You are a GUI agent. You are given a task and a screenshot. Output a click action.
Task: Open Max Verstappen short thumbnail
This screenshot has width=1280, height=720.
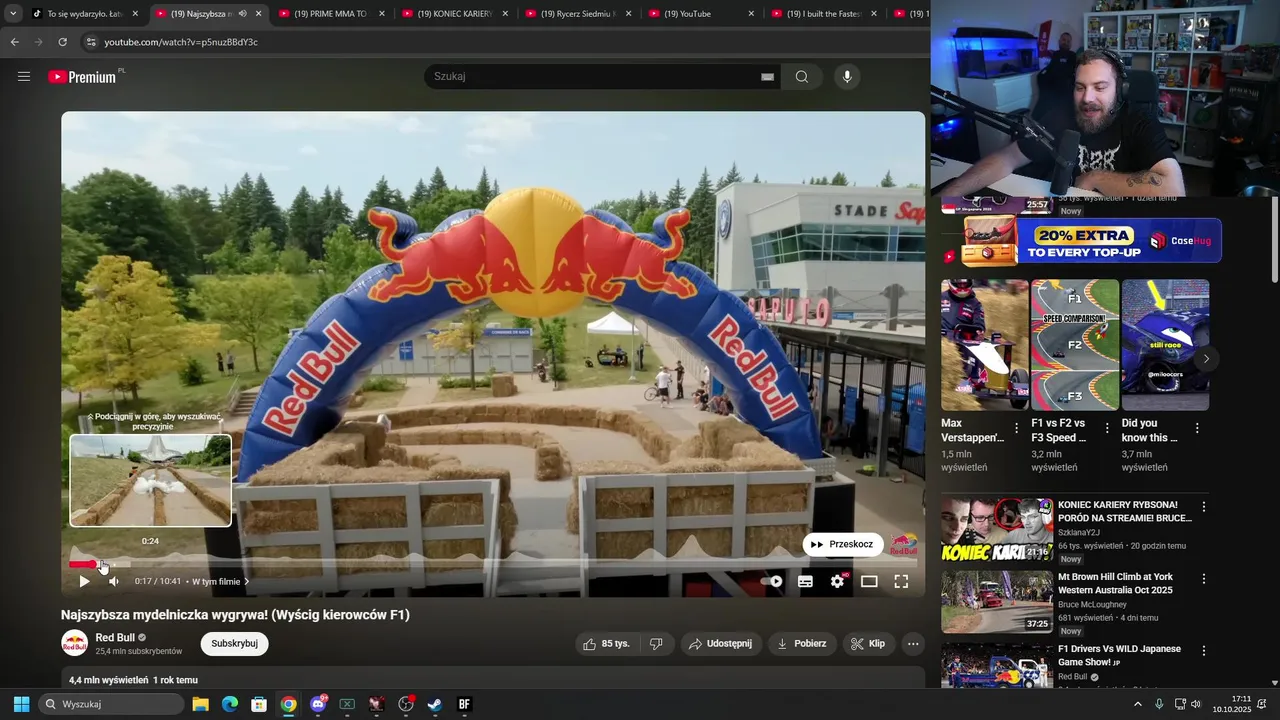[x=985, y=345]
